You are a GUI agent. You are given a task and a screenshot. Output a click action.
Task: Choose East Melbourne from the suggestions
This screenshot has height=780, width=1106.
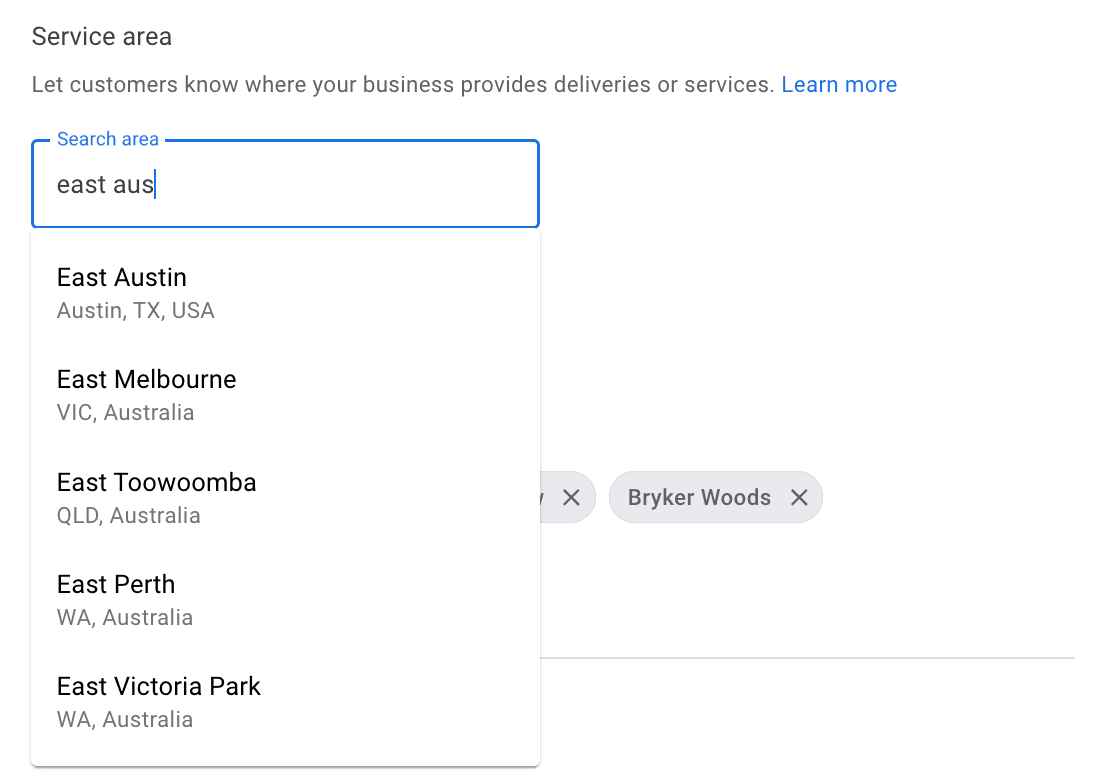click(146, 380)
